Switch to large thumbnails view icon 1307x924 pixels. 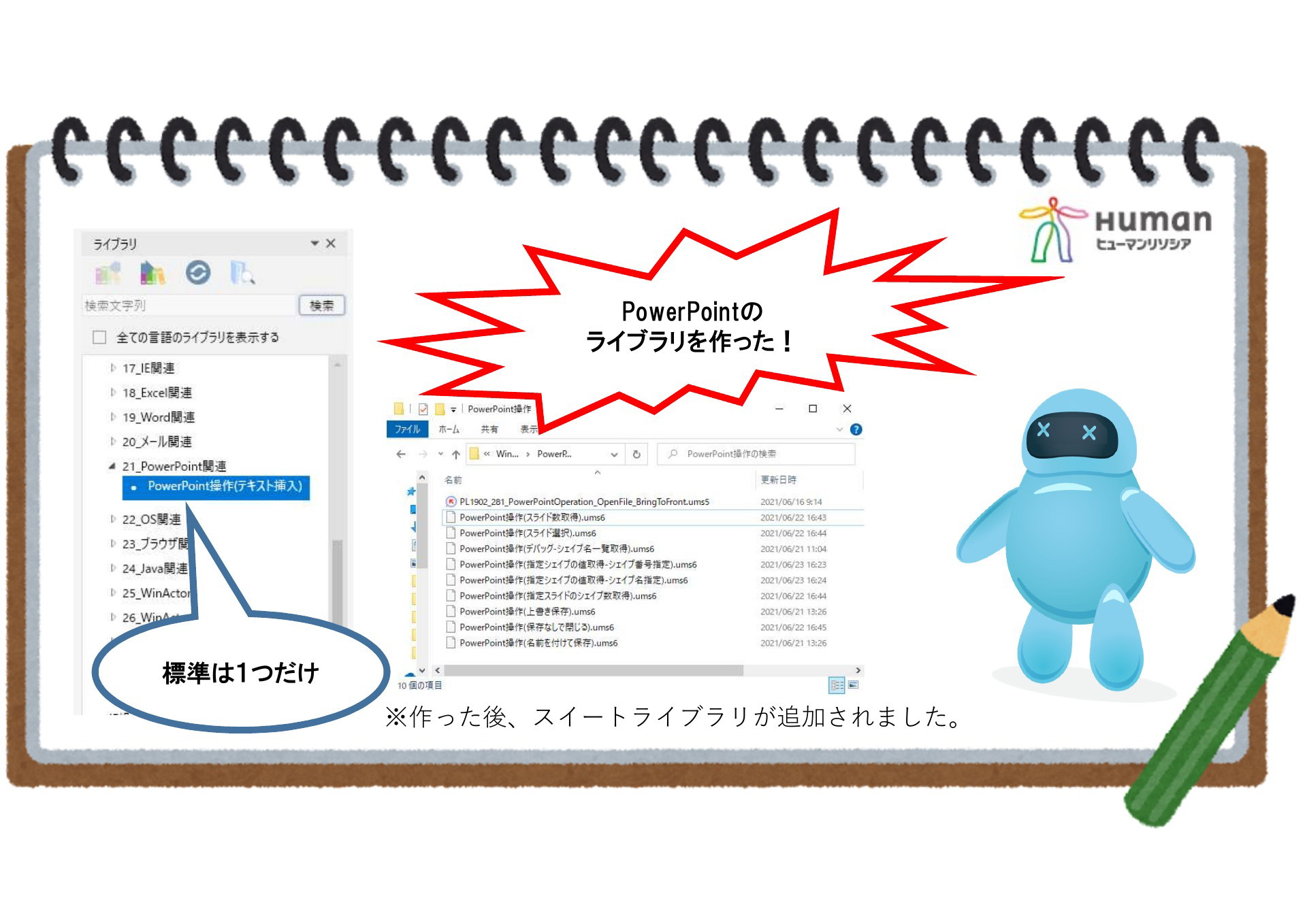point(854,685)
